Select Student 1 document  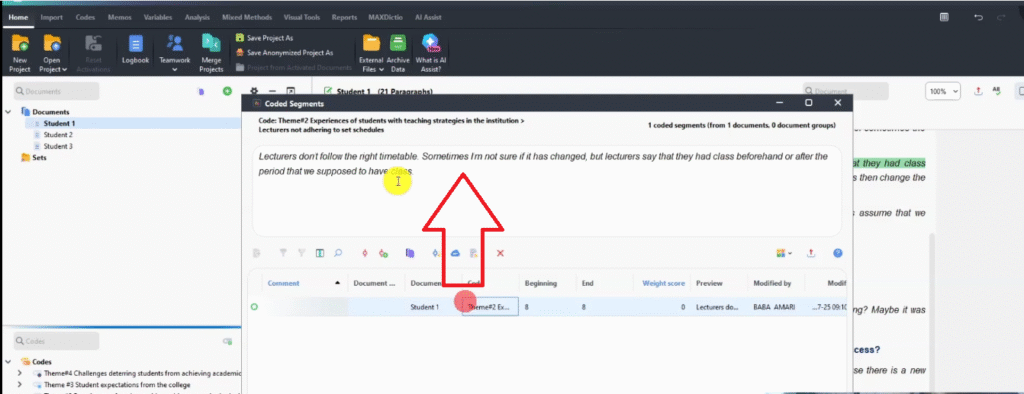(59, 123)
